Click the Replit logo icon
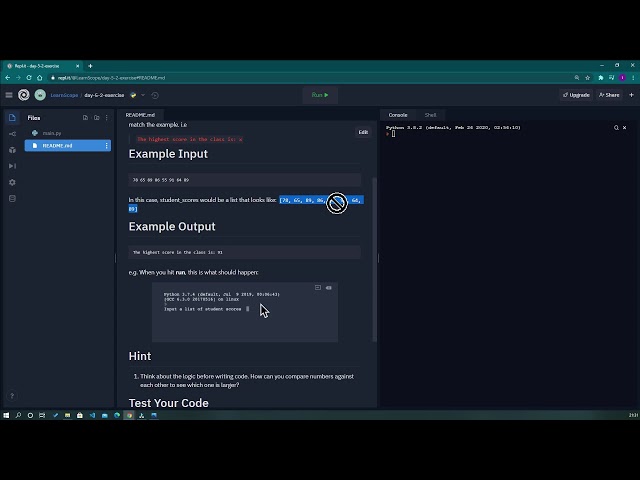 (24, 95)
